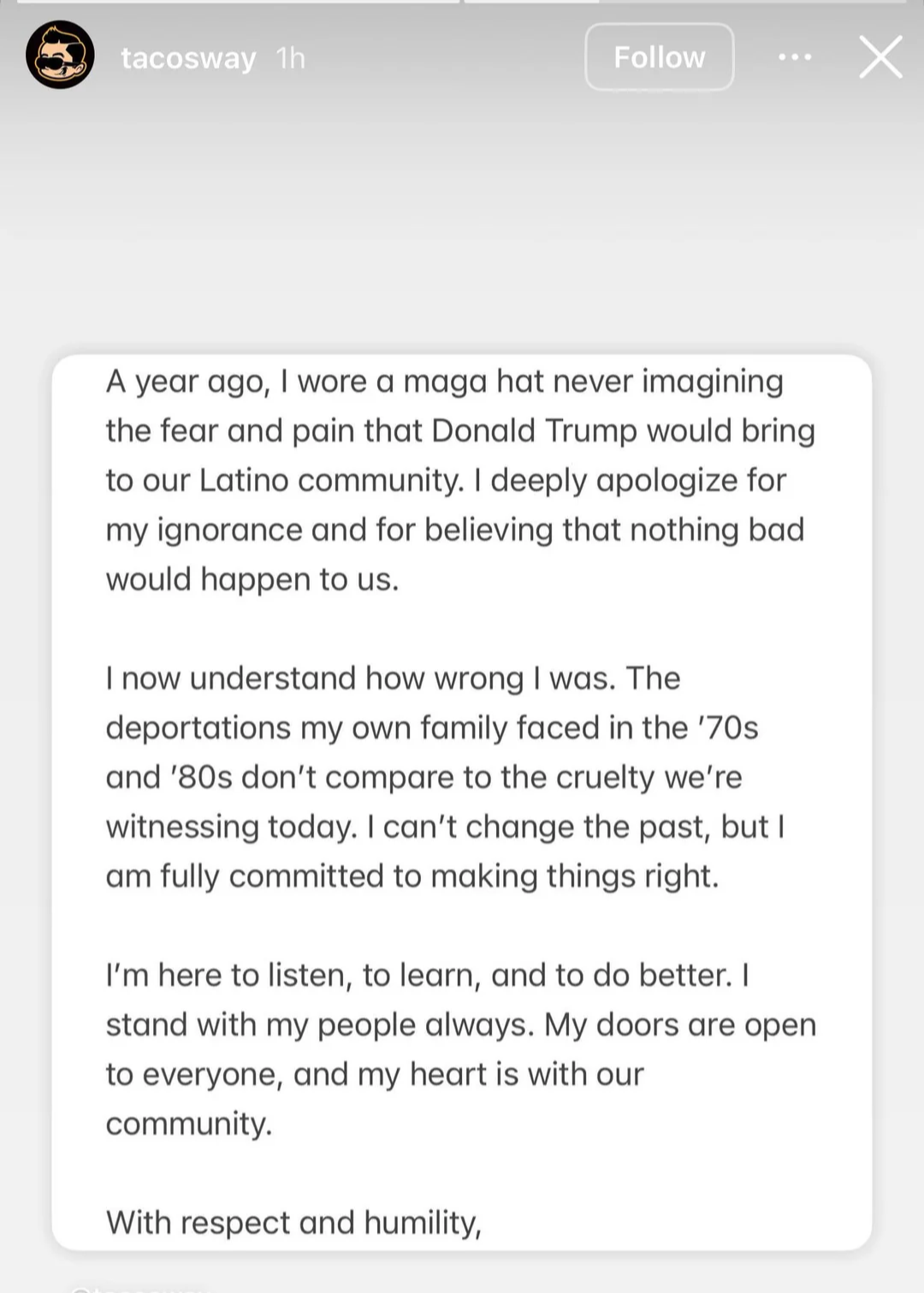Click the paragraph starting "I now understand"

point(445,777)
